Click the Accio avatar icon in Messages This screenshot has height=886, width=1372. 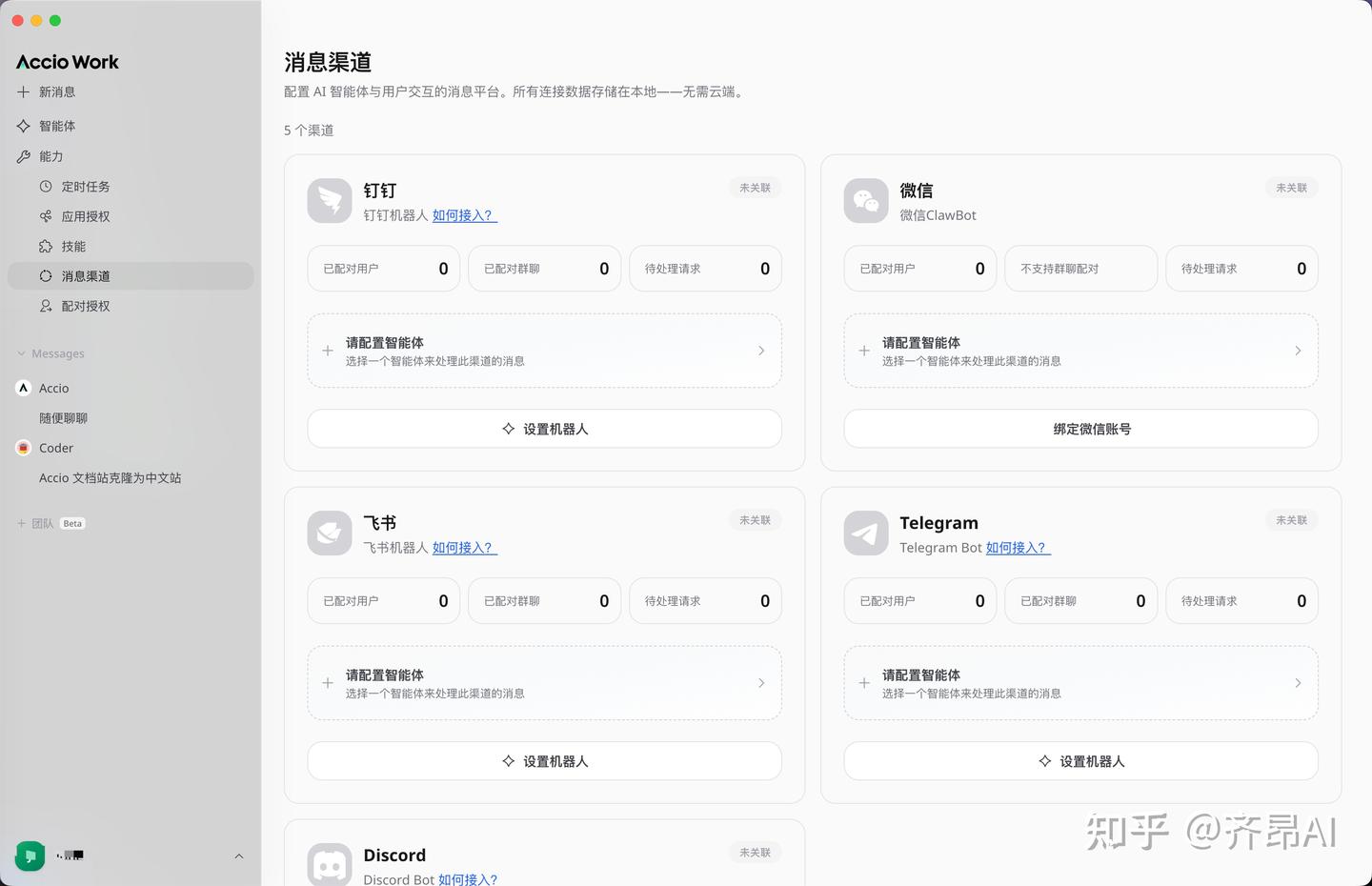(x=24, y=388)
